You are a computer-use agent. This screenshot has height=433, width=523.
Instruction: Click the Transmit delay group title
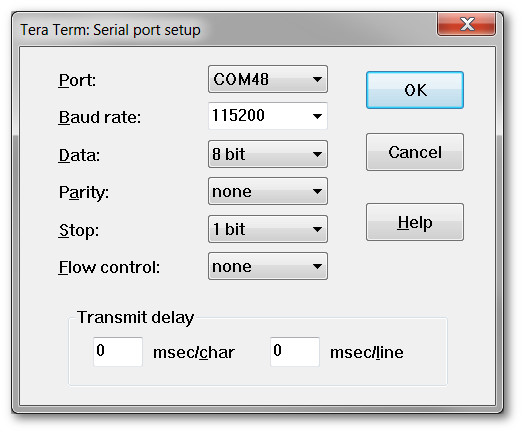click(x=135, y=317)
